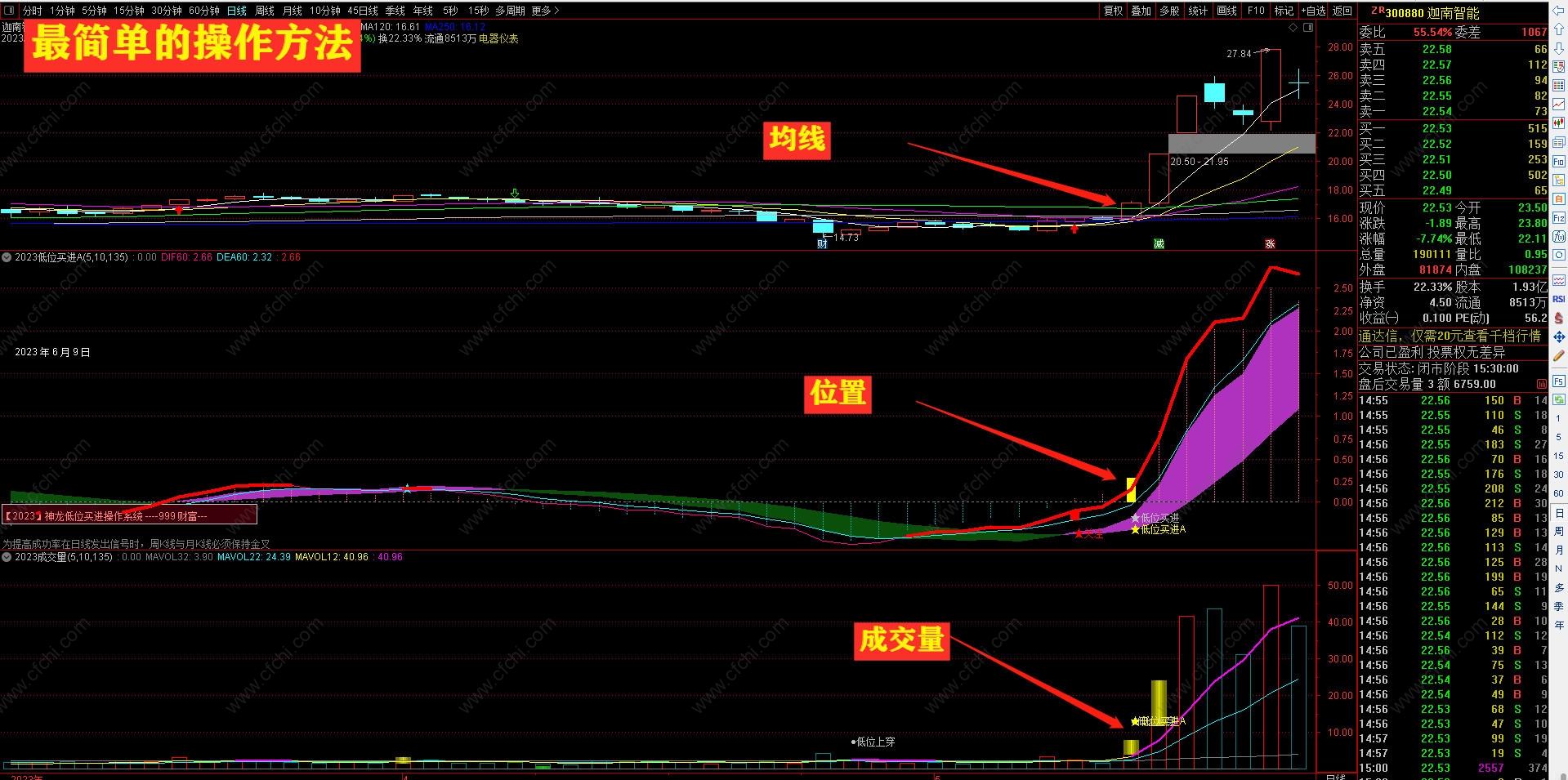Viewport: 1568px width, 780px height.
Task: Click the F10 button in top toolbar
Action: click(1256, 11)
